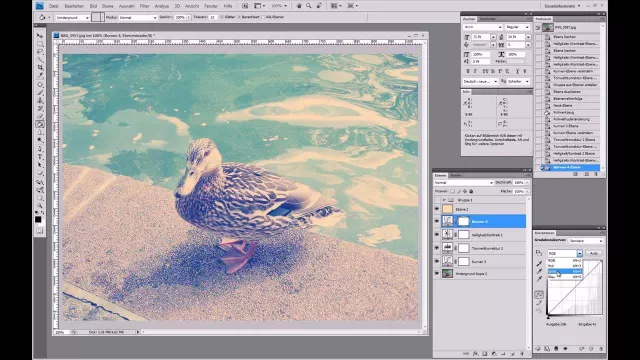Click the Farbe text color swatch in Zeichen panel
The height and width of the screenshot is (360, 640).
point(516,61)
